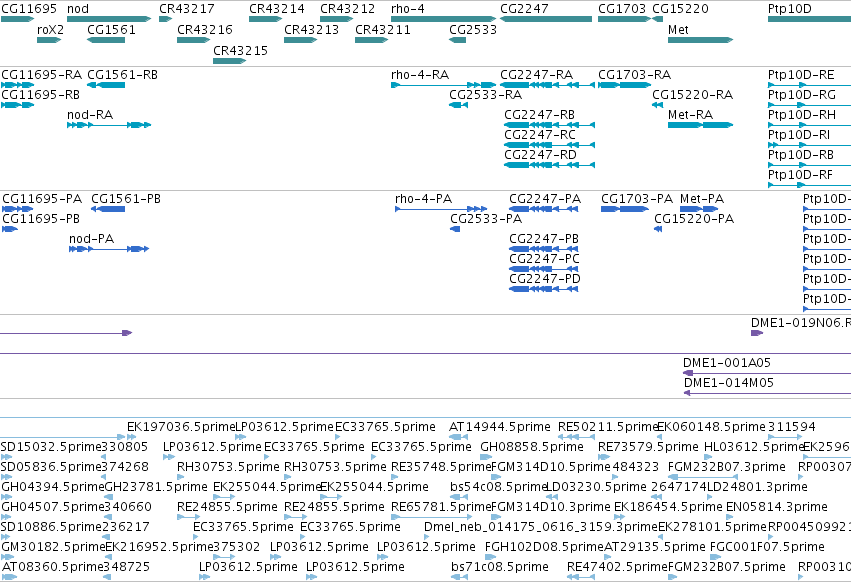Click the CG1703-PA protein feature

pos(625,209)
